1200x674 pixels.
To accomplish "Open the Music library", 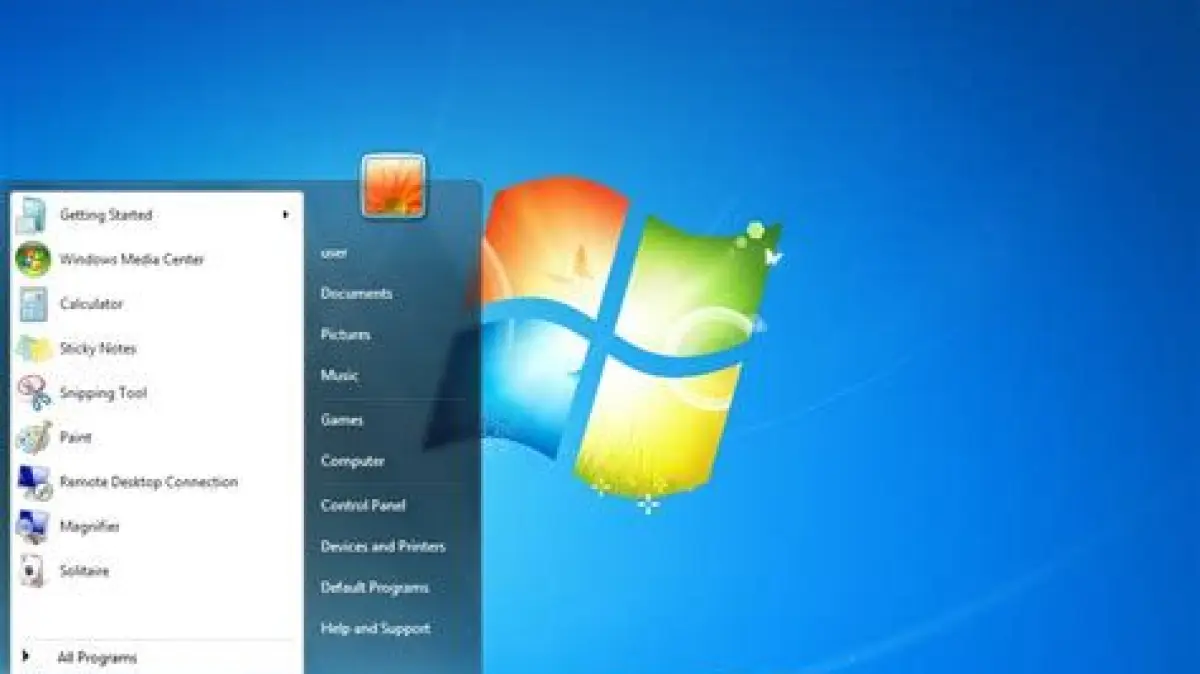I will 339,376.
